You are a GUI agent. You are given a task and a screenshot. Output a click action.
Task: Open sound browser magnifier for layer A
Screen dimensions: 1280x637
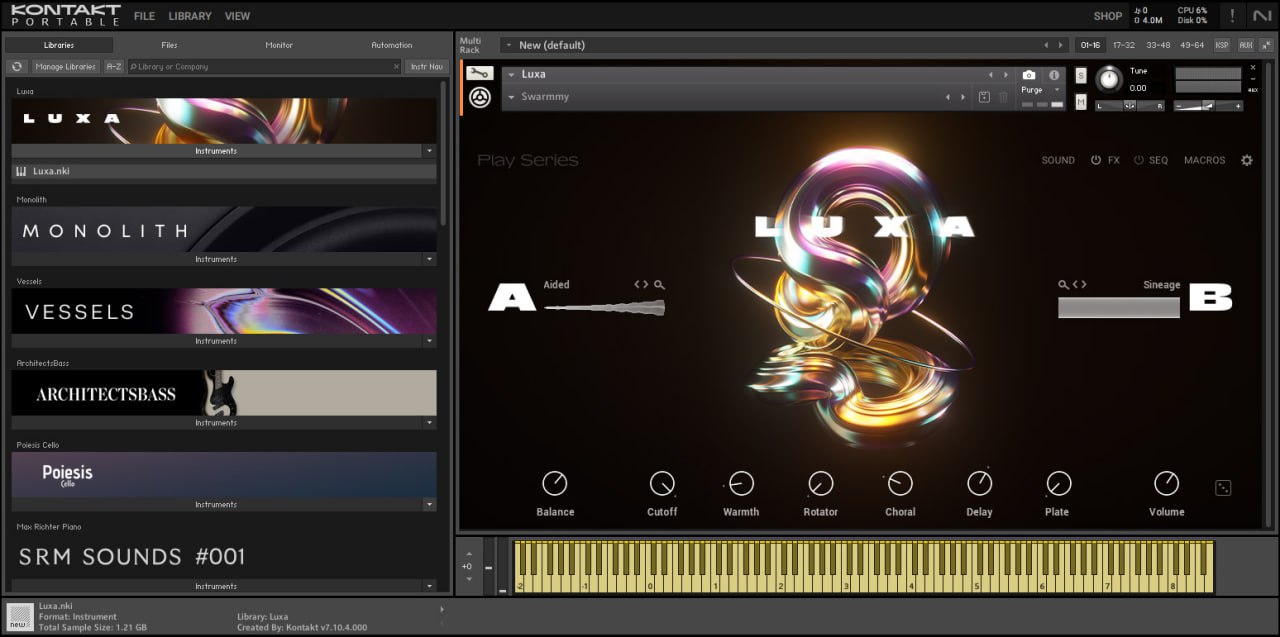click(659, 285)
